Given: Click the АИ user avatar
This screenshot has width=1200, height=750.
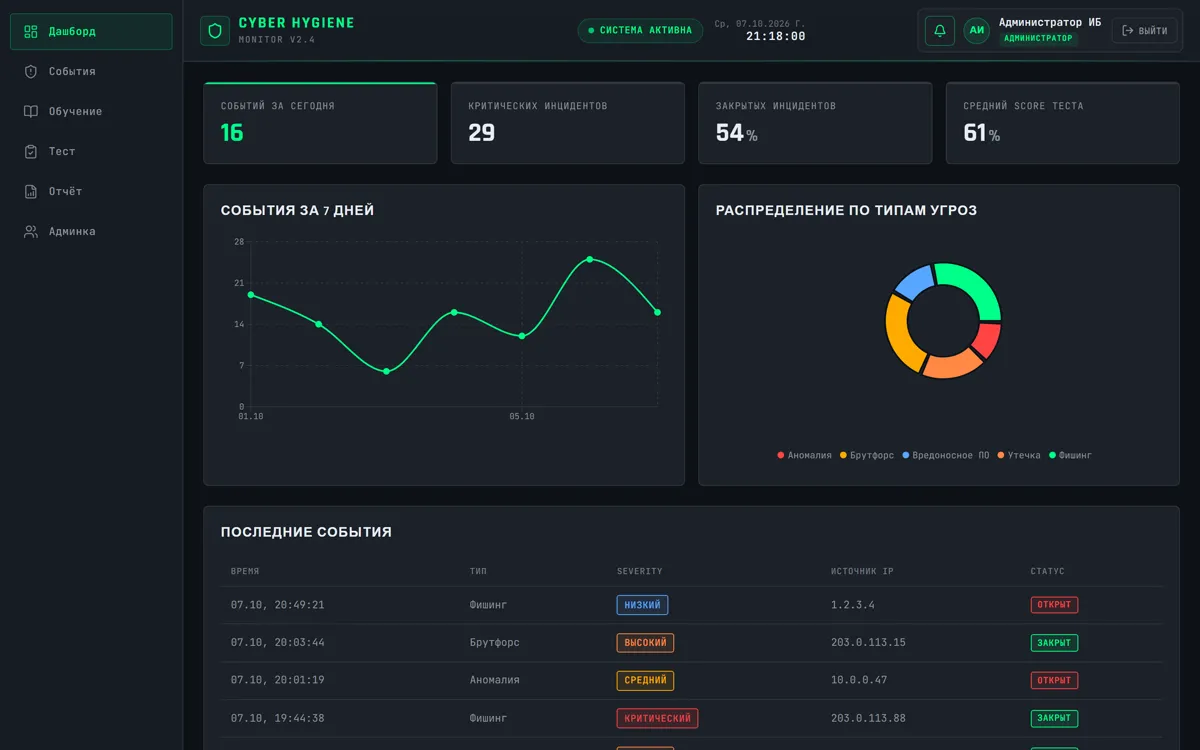Looking at the screenshot, I should pyautogui.click(x=977, y=31).
